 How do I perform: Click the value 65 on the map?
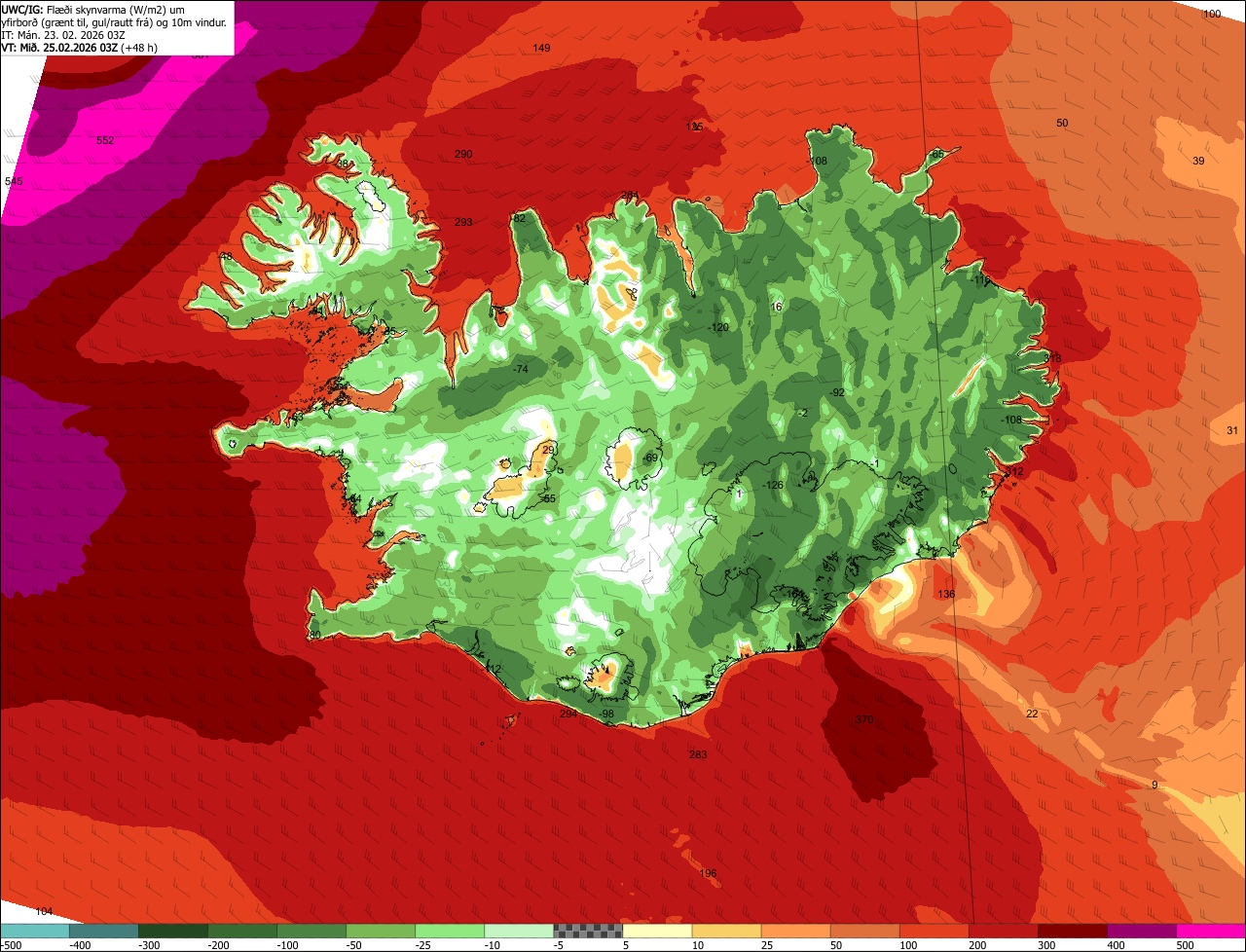pos(938,154)
